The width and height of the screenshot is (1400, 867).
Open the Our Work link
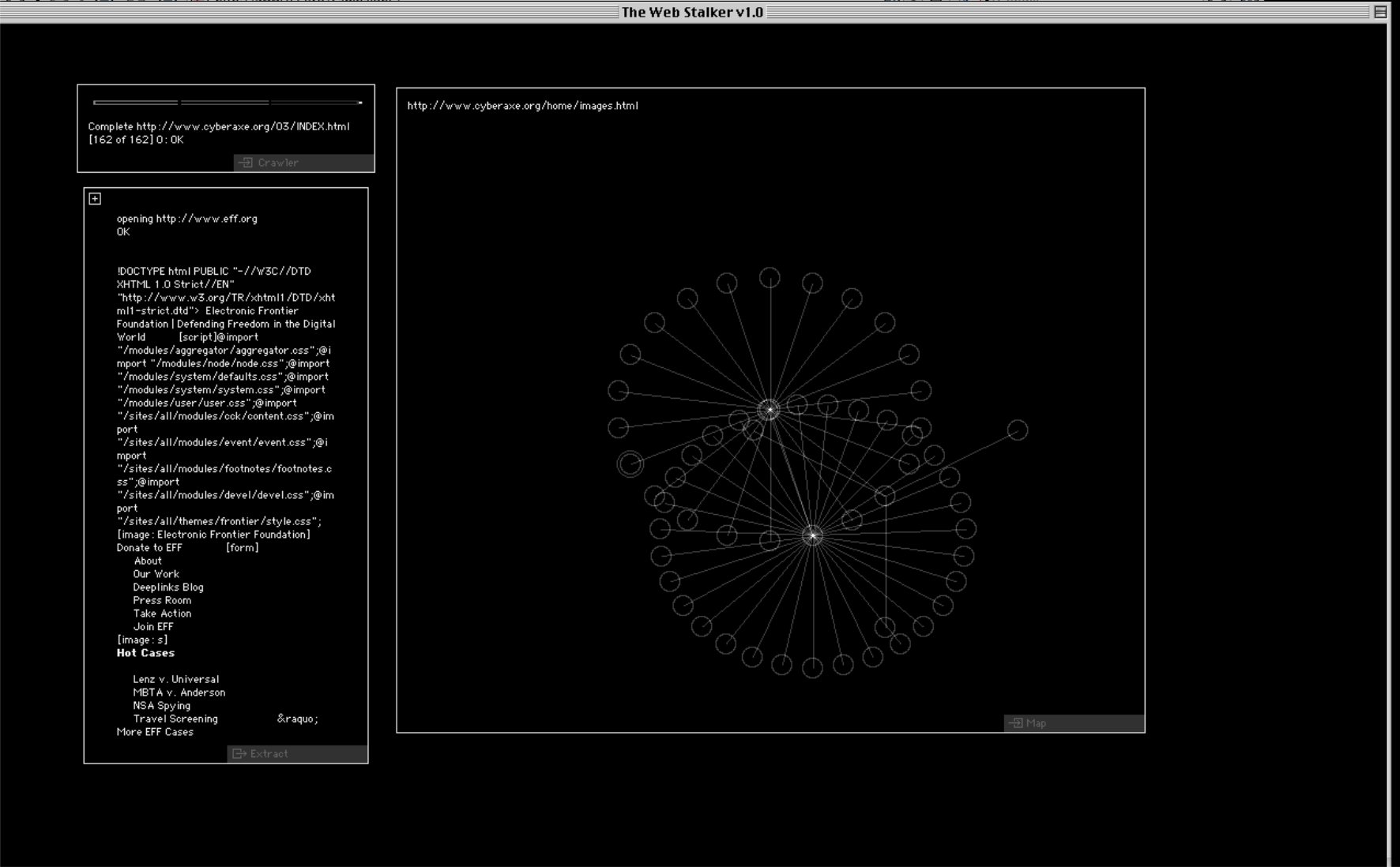coord(156,574)
